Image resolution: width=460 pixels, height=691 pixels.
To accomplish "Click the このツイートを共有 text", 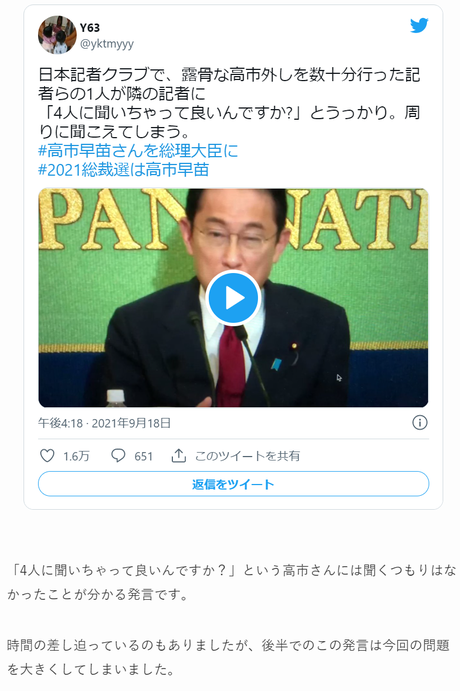I will [247, 456].
